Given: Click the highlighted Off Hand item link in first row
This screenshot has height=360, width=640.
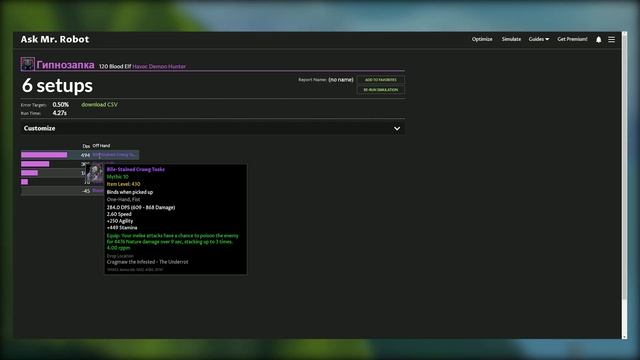Looking at the screenshot, I should 114,155.
